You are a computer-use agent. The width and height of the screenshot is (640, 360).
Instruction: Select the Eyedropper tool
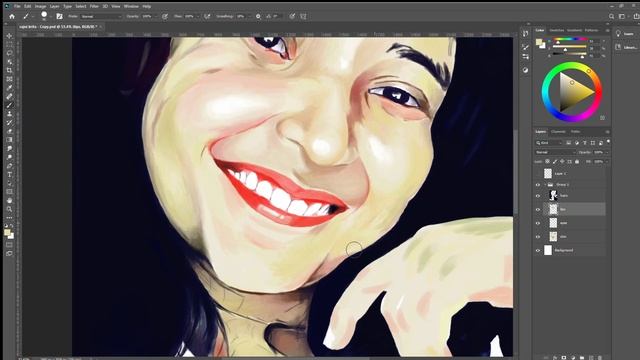tap(9, 88)
